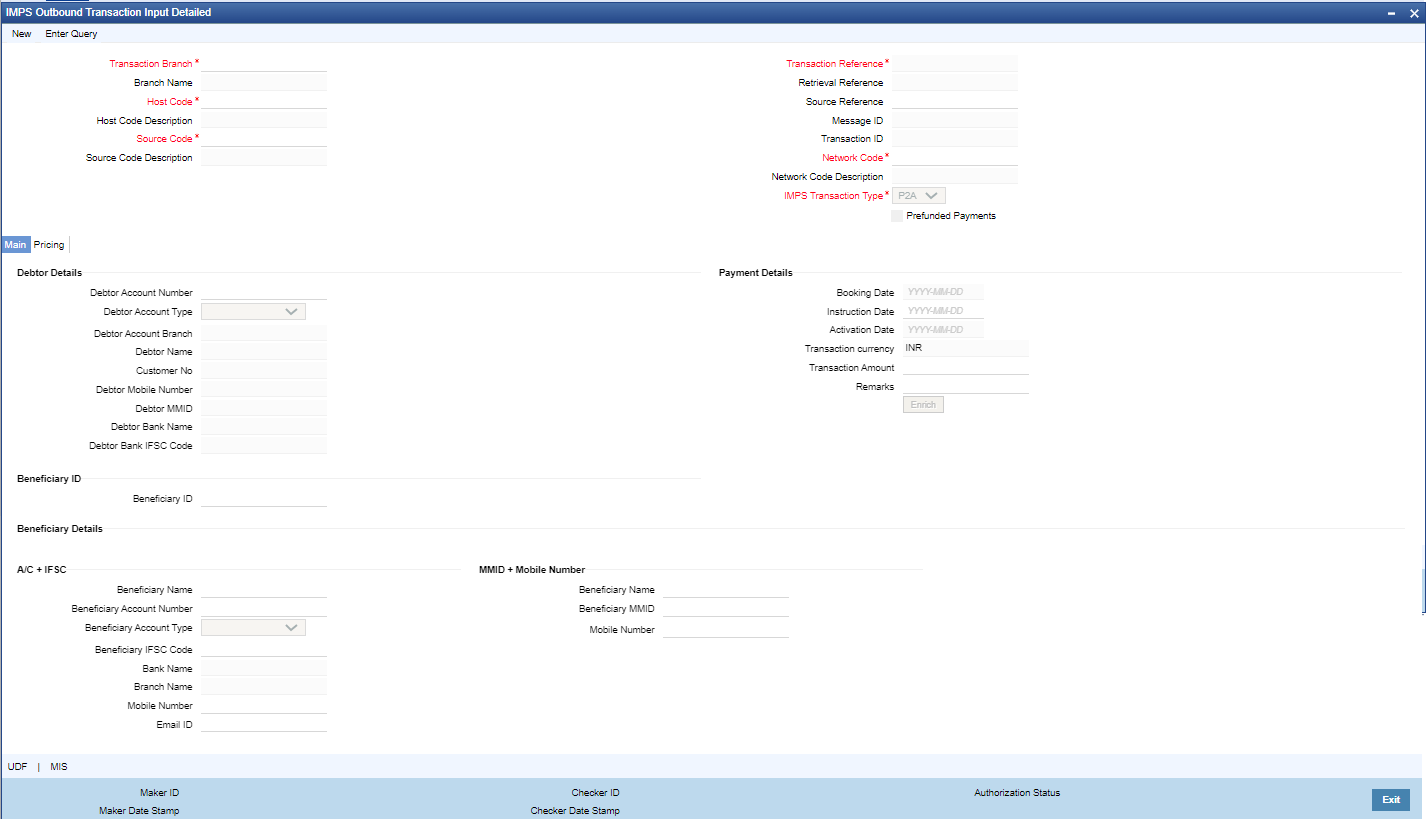
Task: Click the Beneficiary ID input field
Action: point(264,498)
